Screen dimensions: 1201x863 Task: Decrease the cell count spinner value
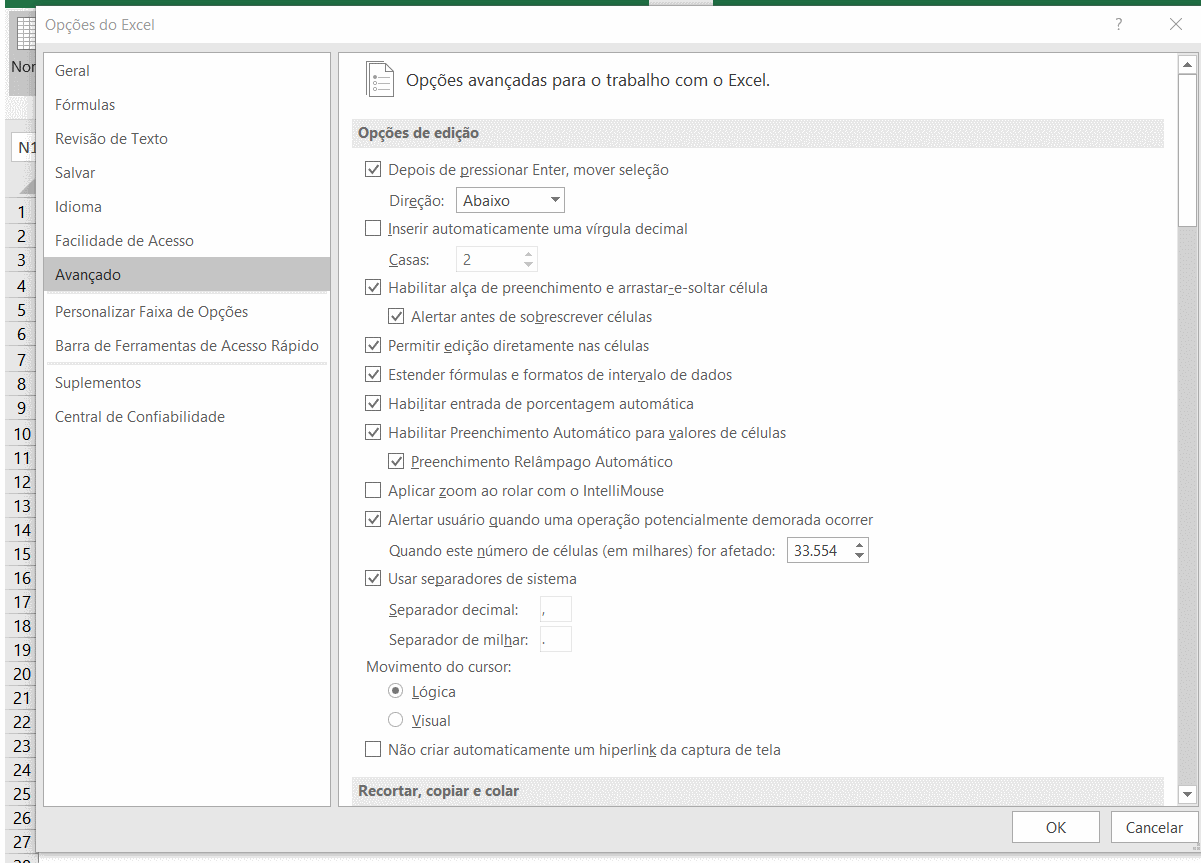click(860, 555)
